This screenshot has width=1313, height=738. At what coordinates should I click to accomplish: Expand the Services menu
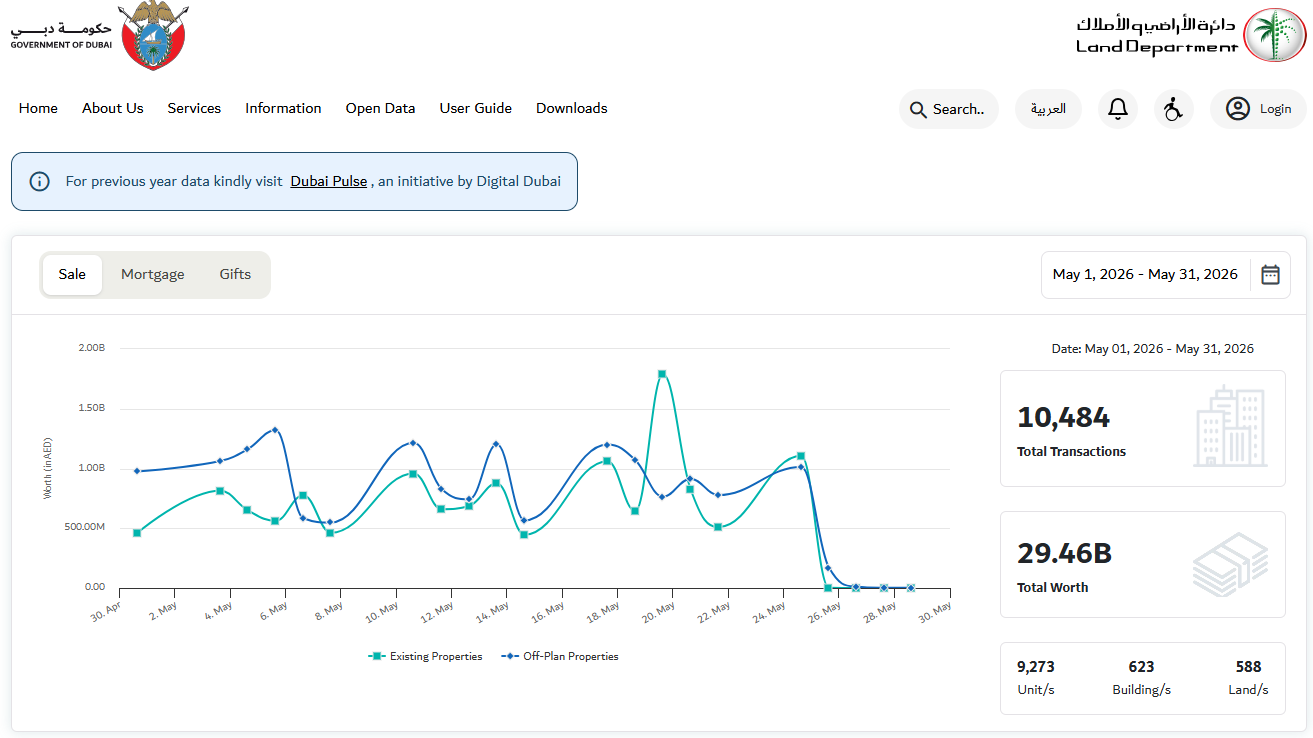pos(194,108)
